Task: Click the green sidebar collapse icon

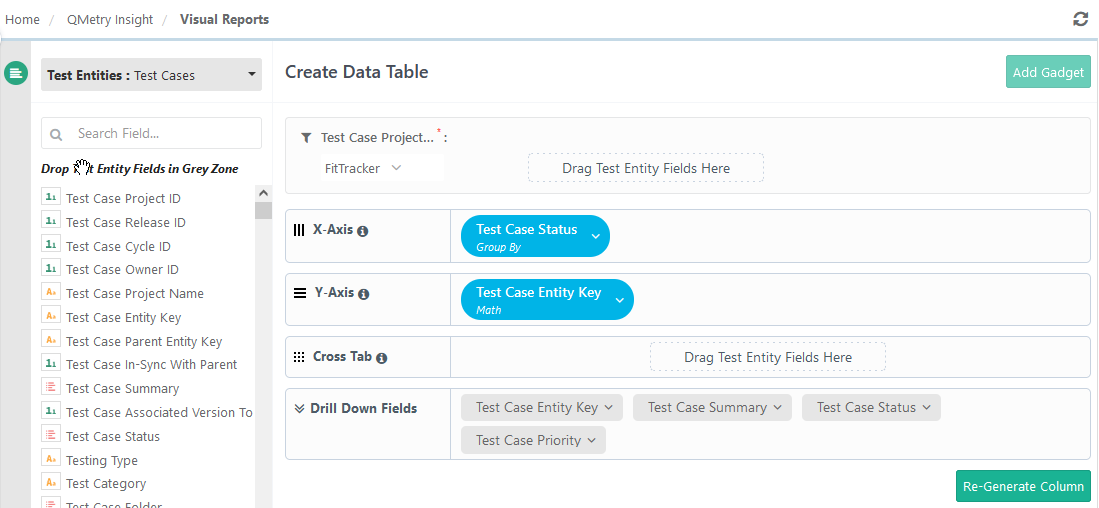Action: point(16,74)
